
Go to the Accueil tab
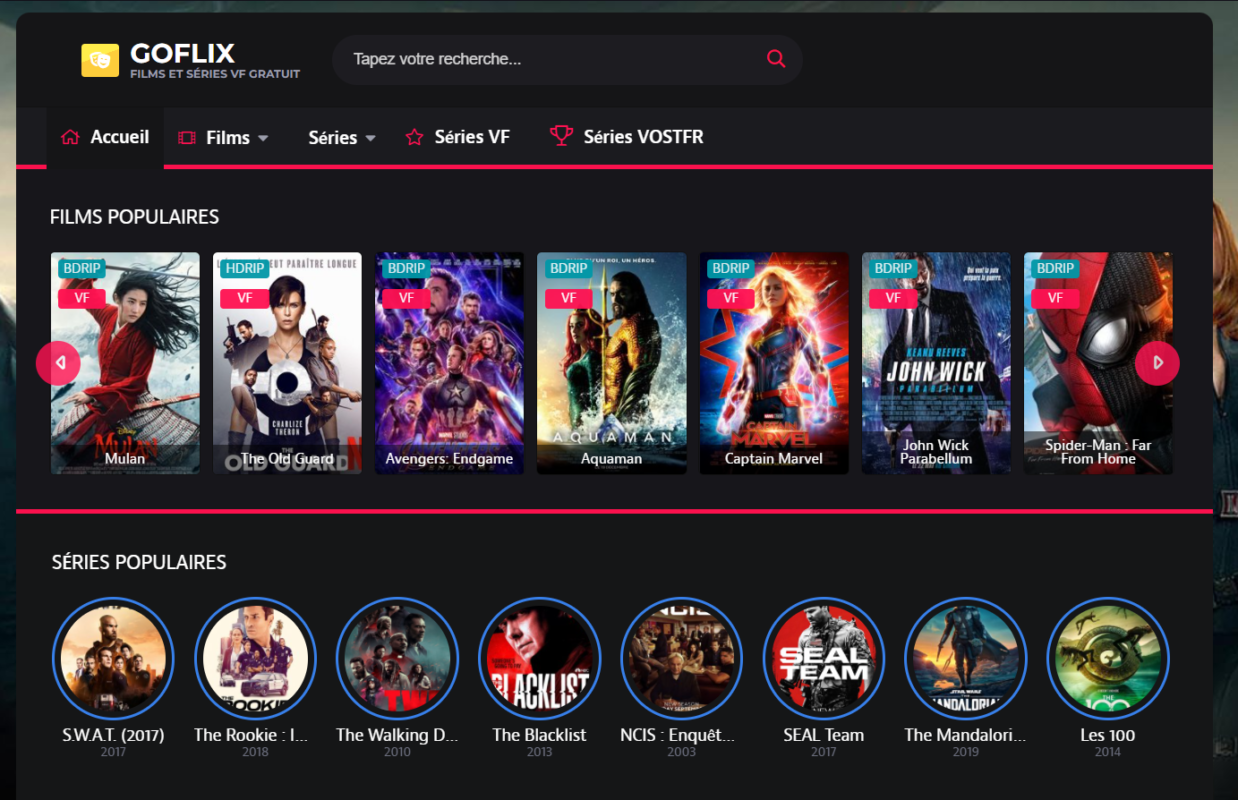click(x=105, y=137)
